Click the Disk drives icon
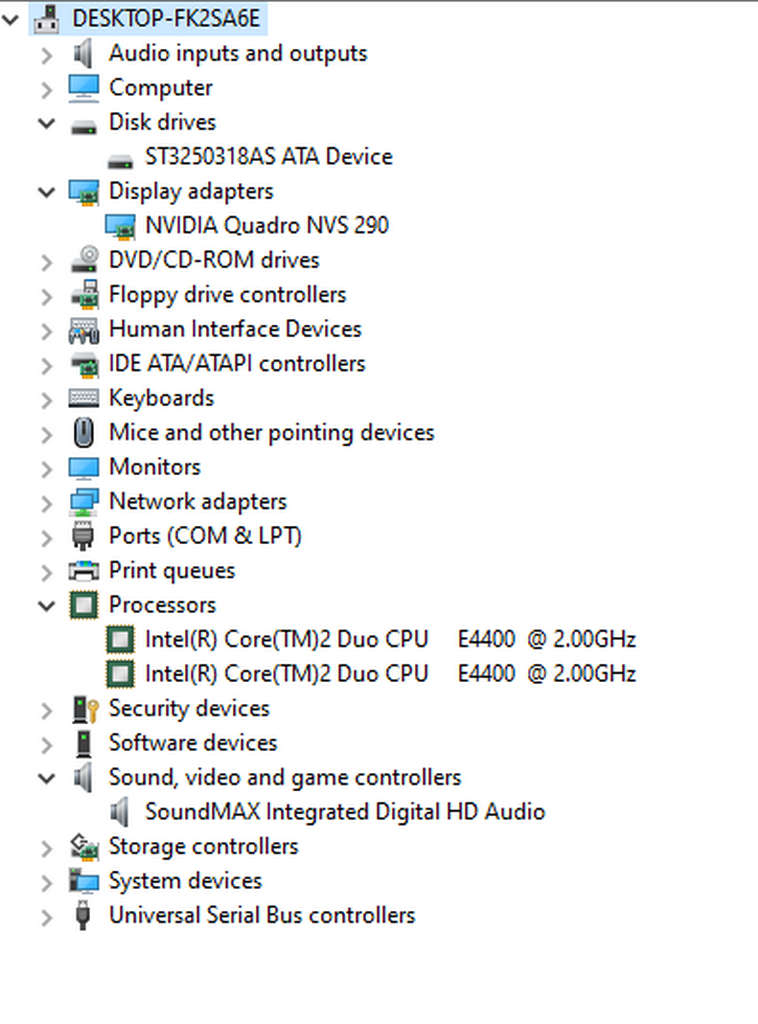Image resolution: width=758 pixels, height=1024 pixels. pyautogui.click(x=84, y=123)
